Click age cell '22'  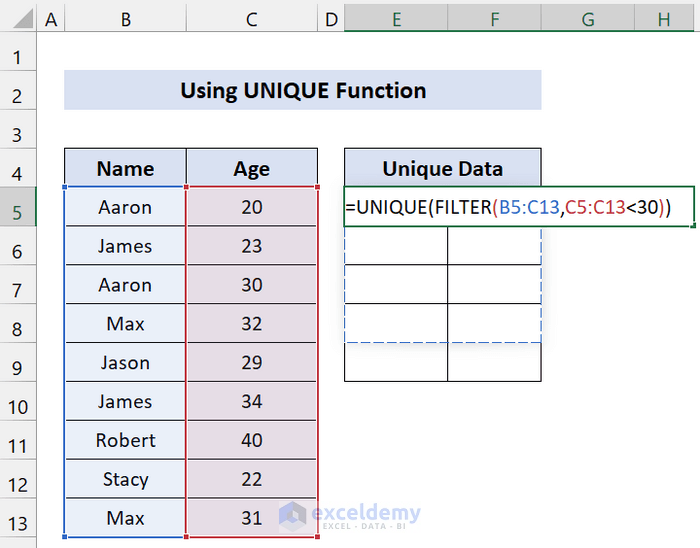coord(252,479)
